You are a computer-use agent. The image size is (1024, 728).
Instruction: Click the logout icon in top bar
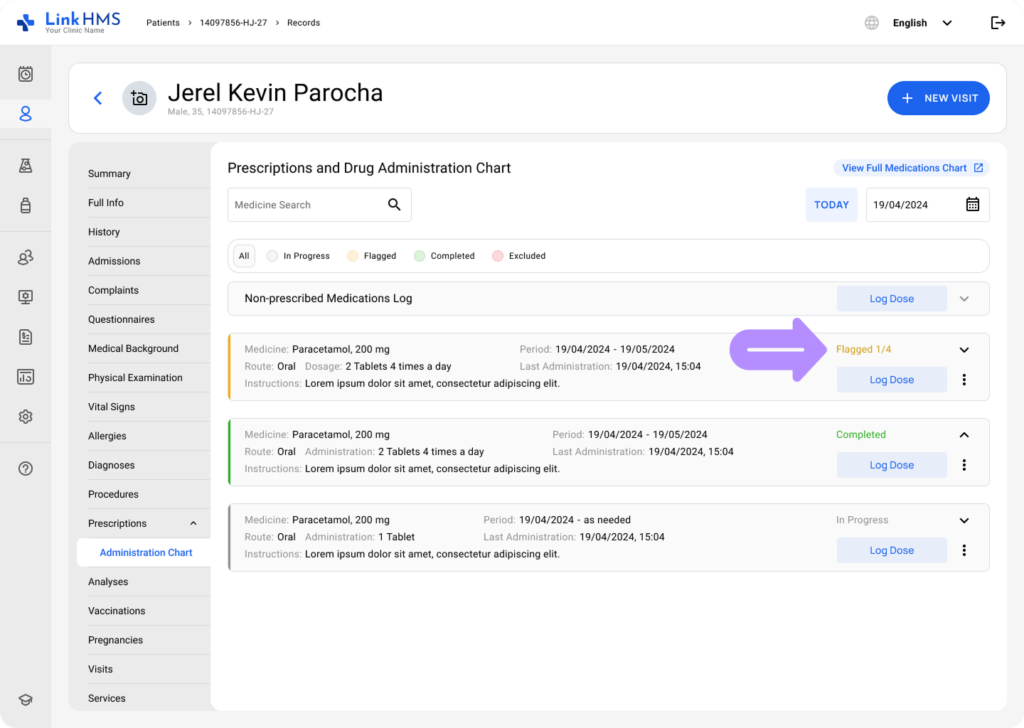997,23
